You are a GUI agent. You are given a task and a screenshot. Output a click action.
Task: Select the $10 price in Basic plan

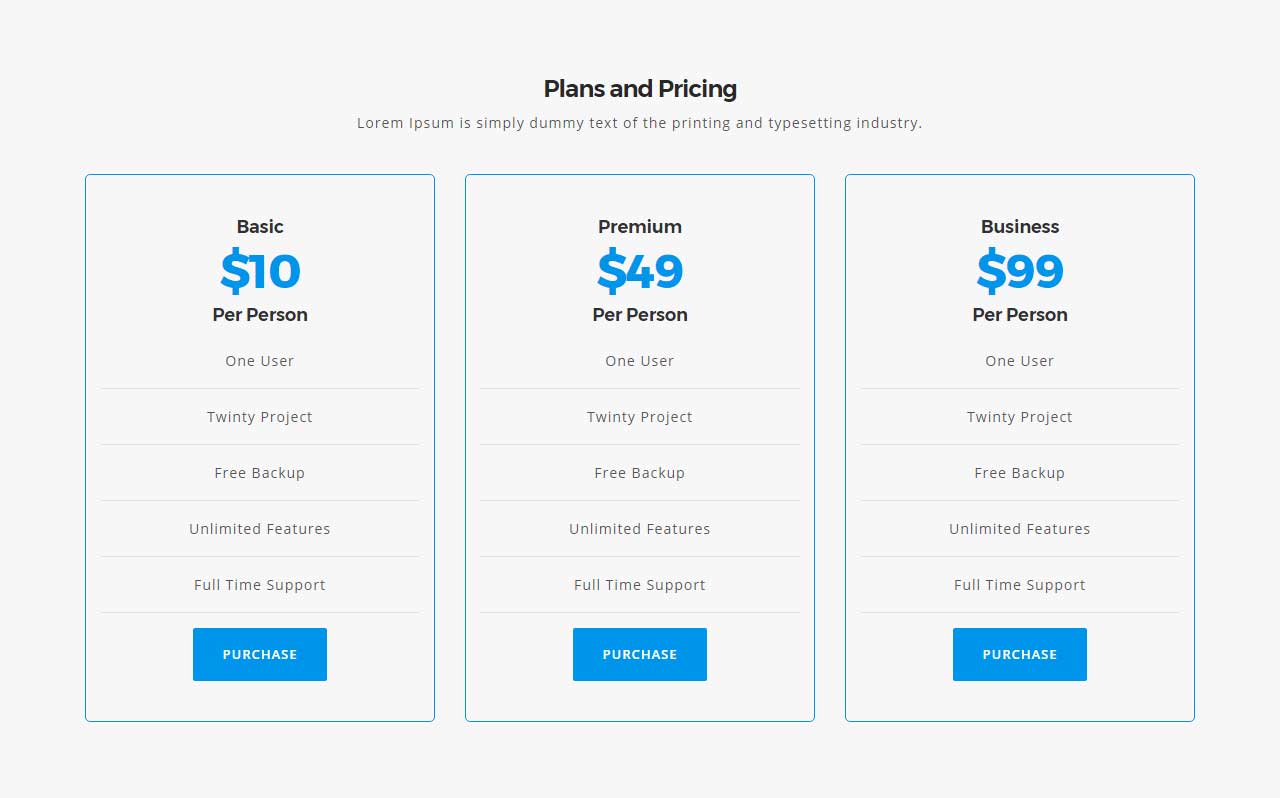[x=260, y=271]
